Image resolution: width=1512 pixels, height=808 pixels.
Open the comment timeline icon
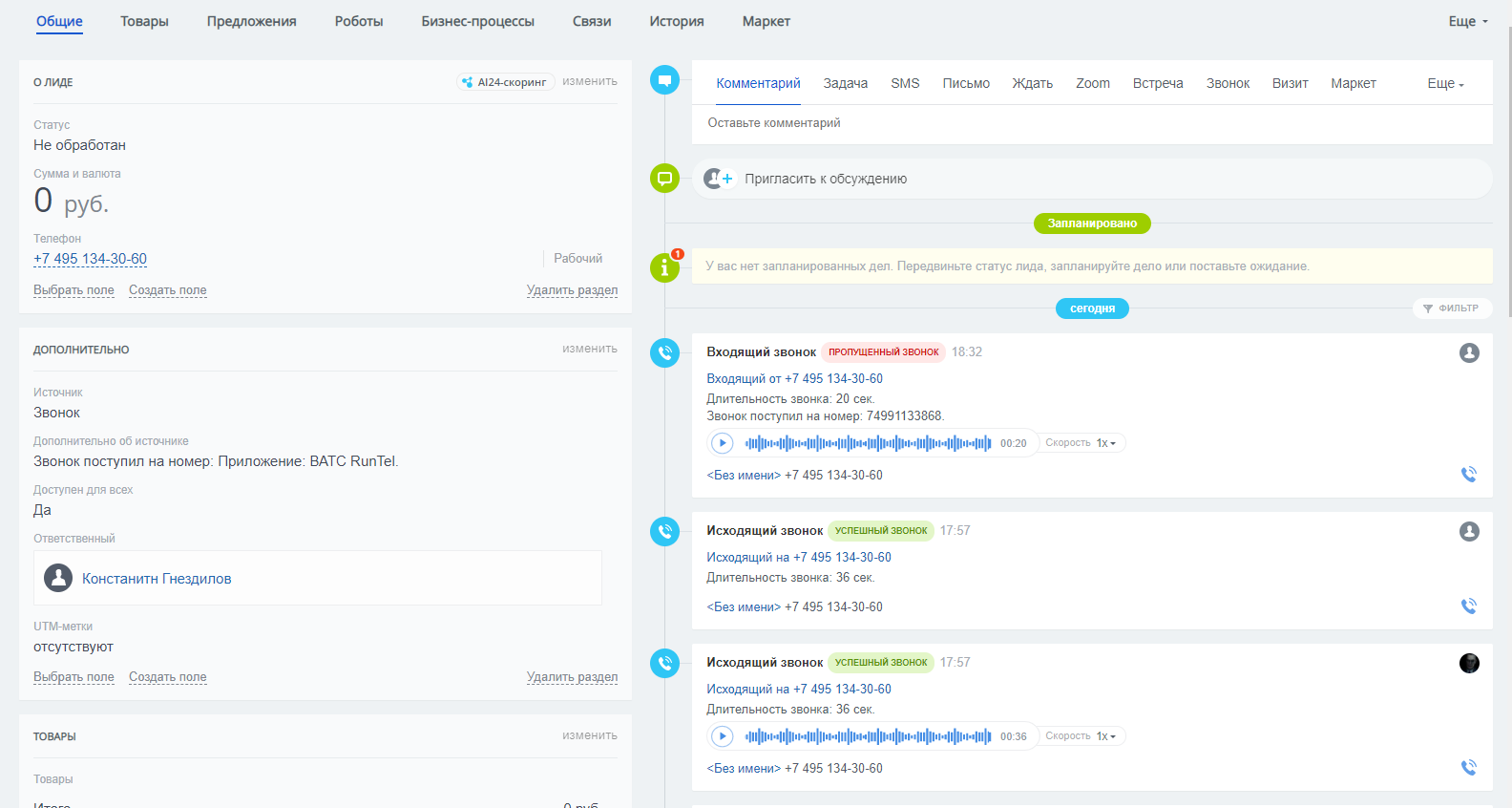[x=664, y=79]
